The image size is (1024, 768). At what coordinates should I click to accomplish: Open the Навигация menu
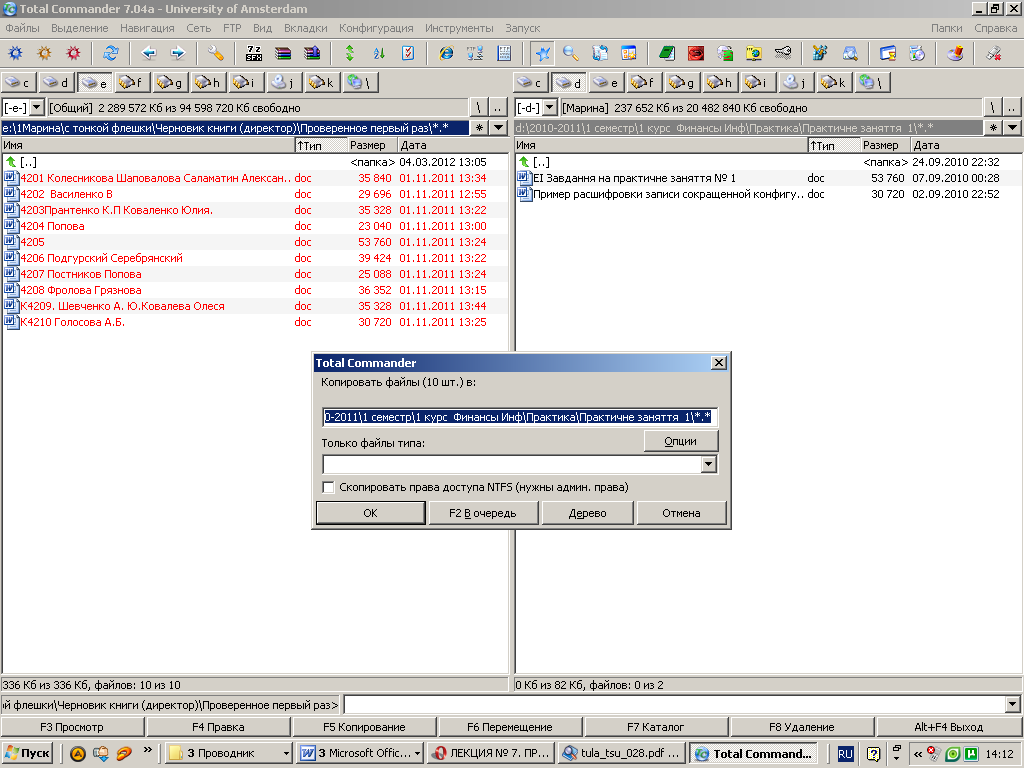tap(147, 28)
